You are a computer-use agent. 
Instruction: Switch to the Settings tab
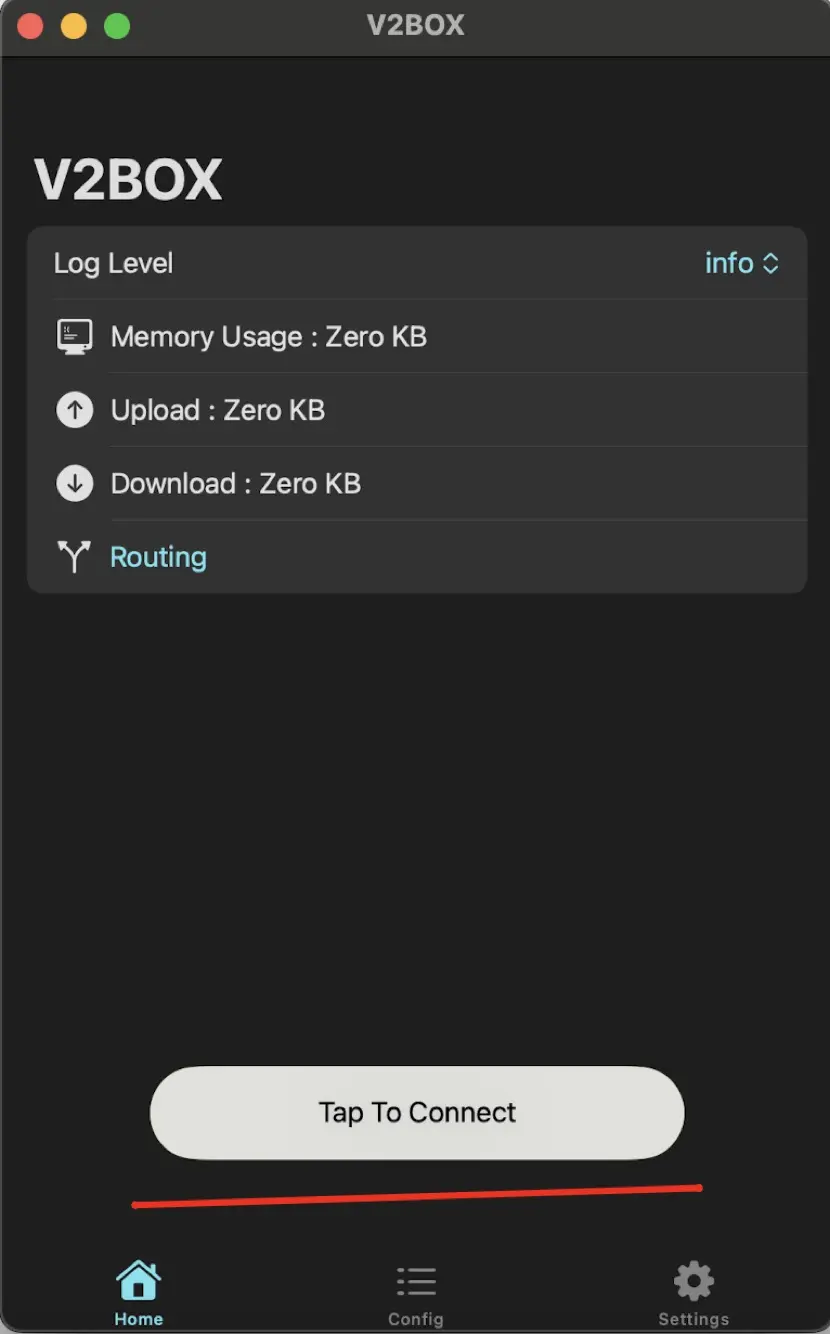tap(693, 1292)
